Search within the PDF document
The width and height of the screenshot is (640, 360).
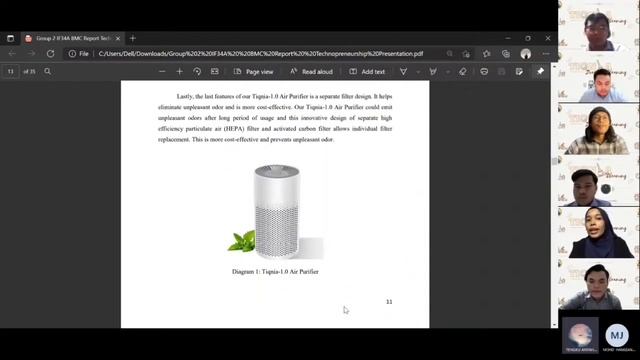click(47, 71)
